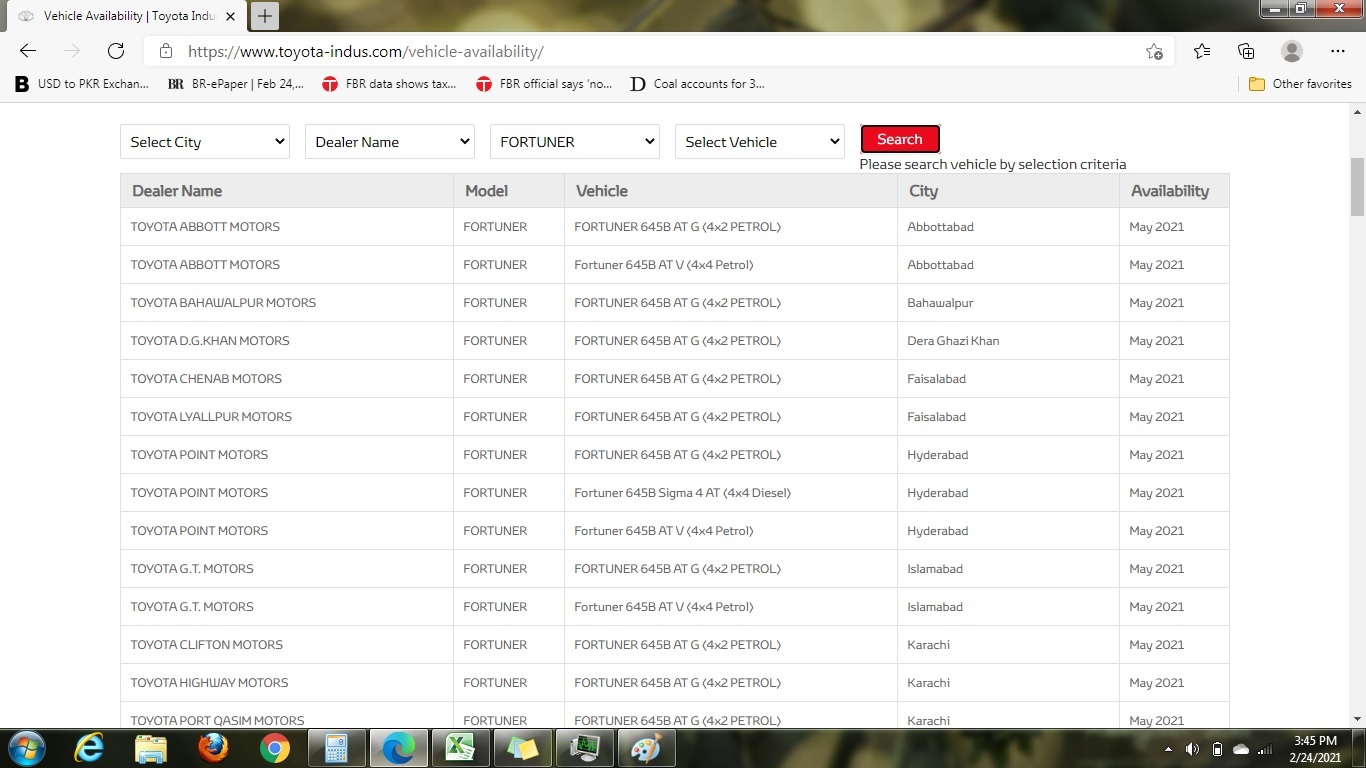Open Edge settings and more menu
This screenshot has width=1366, height=768.
[x=1338, y=51]
